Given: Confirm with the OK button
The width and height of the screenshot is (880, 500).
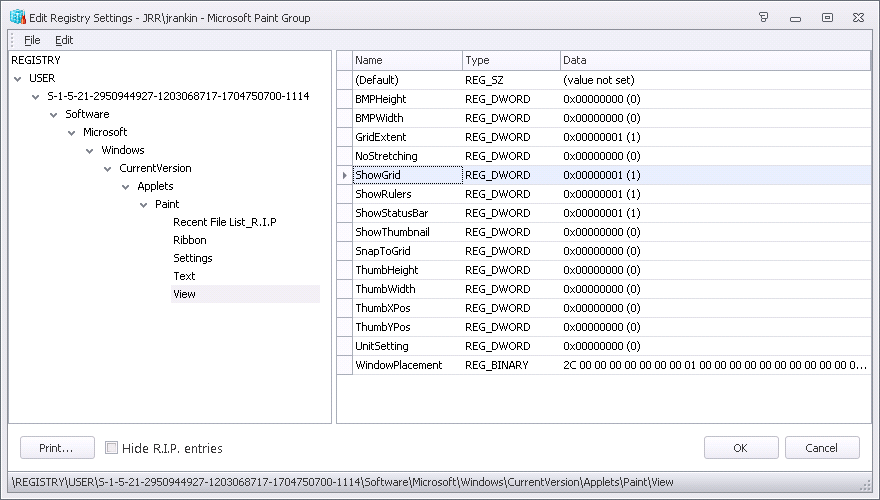Looking at the screenshot, I should tap(741, 448).
